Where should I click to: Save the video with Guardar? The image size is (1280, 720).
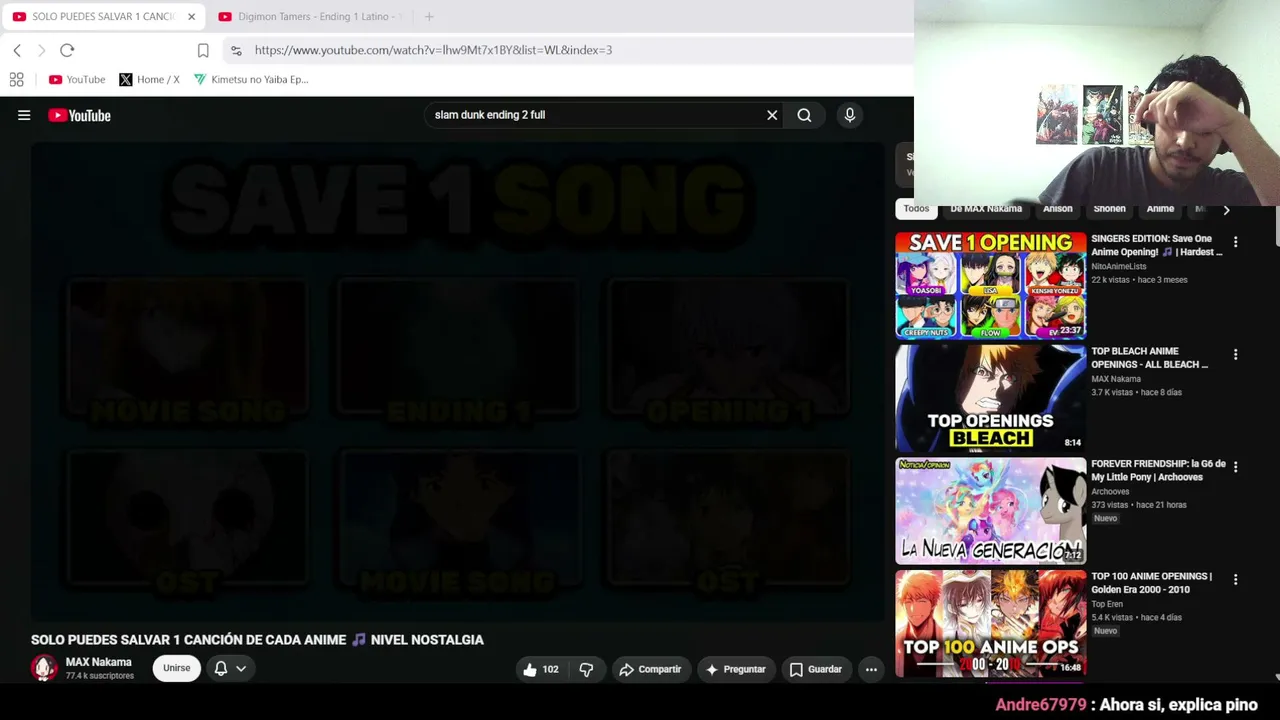tap(816, 669)
